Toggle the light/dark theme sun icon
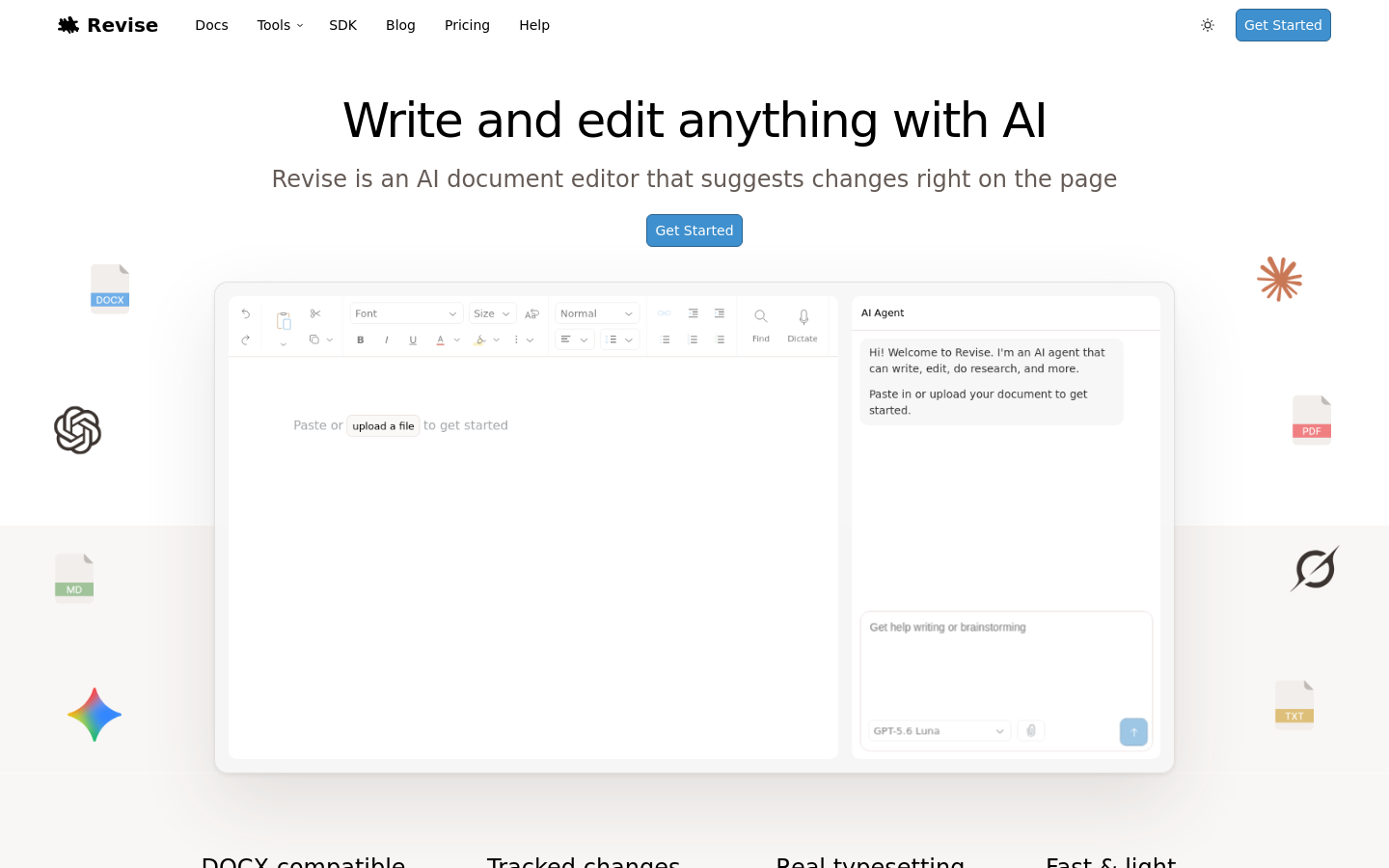 click(1208, 25)
